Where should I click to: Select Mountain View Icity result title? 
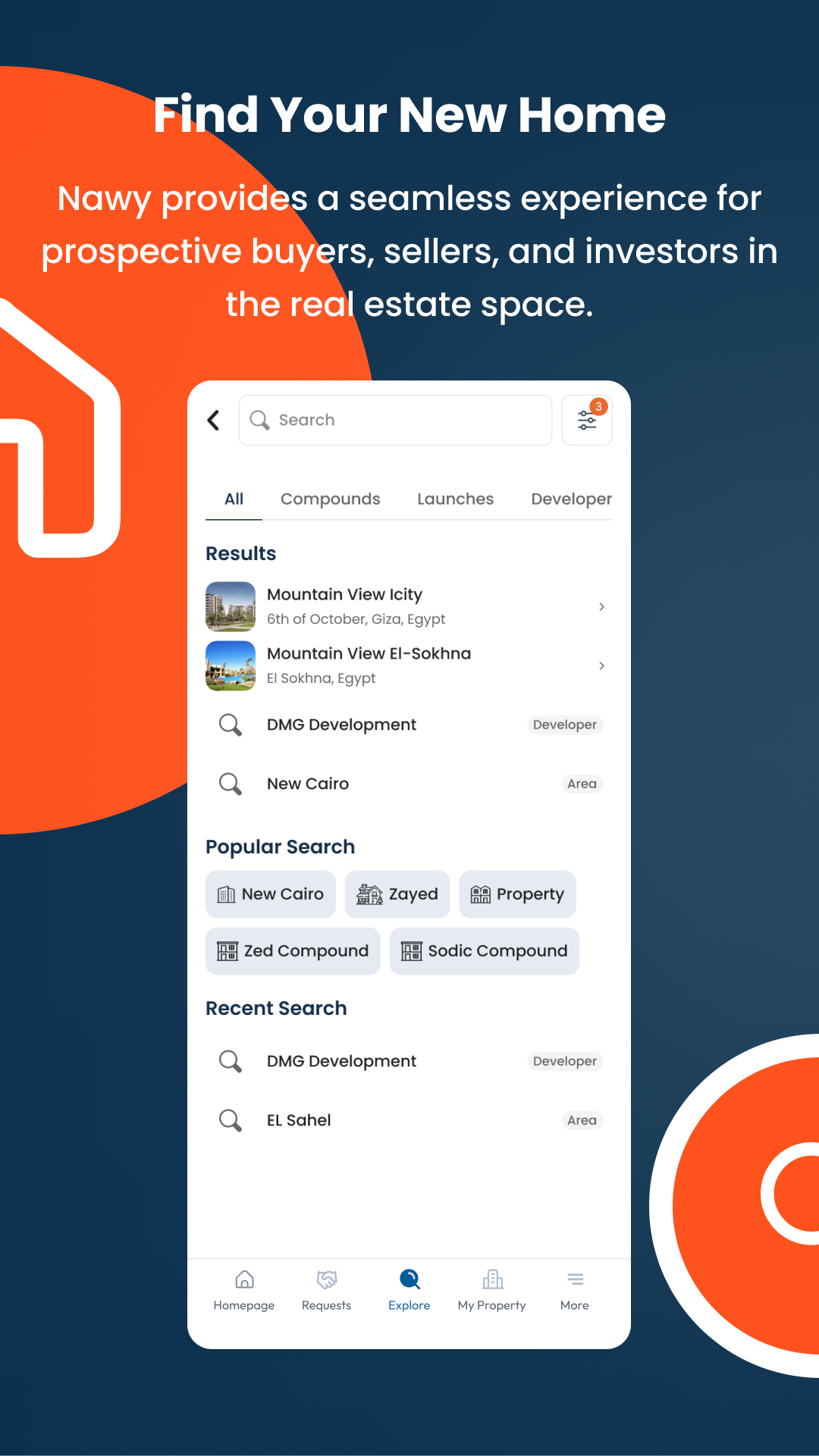pyautogui.click(x=344, y=594)
